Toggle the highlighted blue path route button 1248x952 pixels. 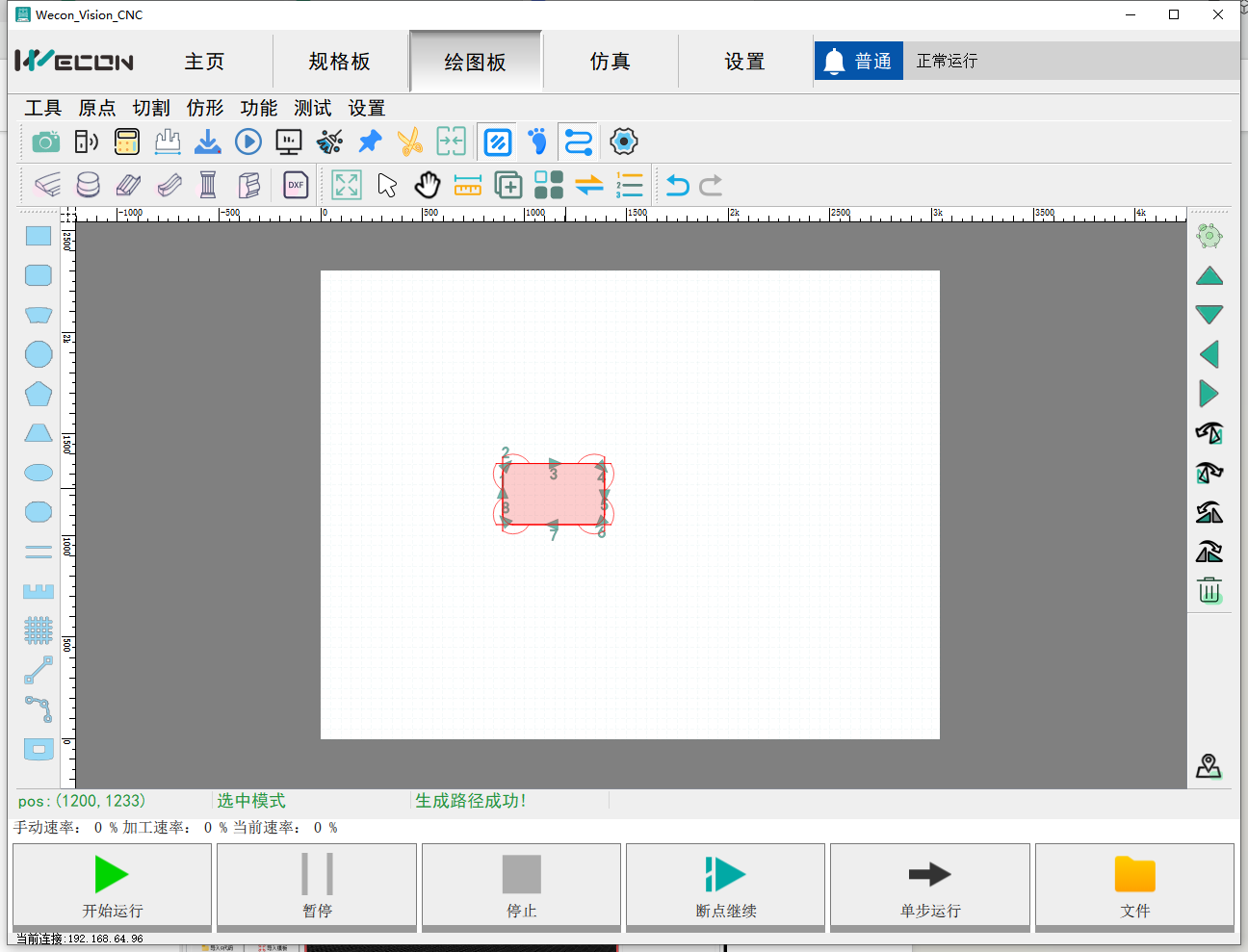578,142
